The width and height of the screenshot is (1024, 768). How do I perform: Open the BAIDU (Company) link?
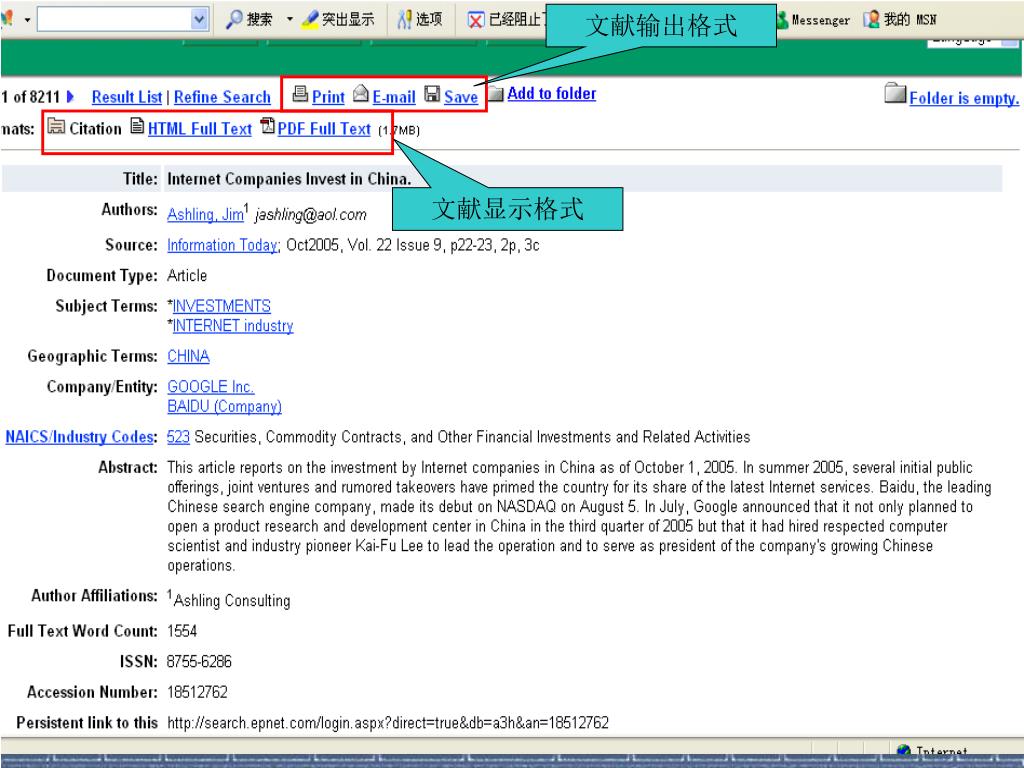pos(224,406)
